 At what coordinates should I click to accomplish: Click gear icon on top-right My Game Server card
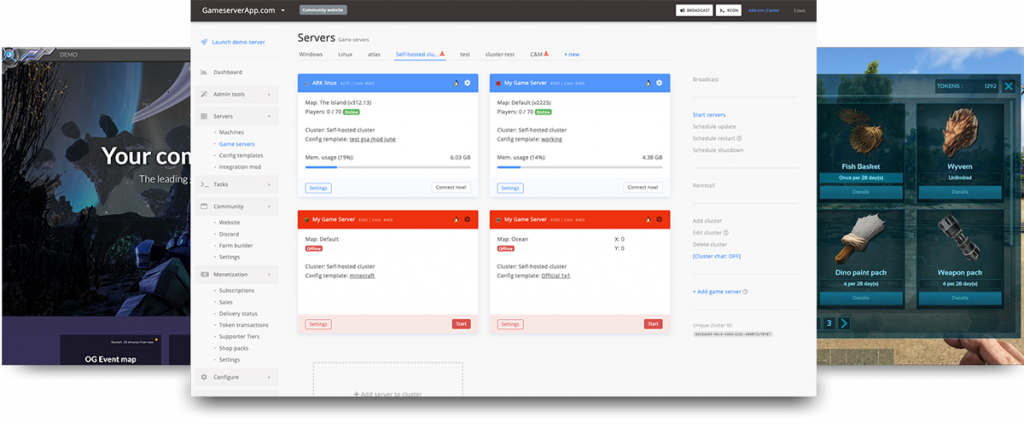(x=658, y=82)
